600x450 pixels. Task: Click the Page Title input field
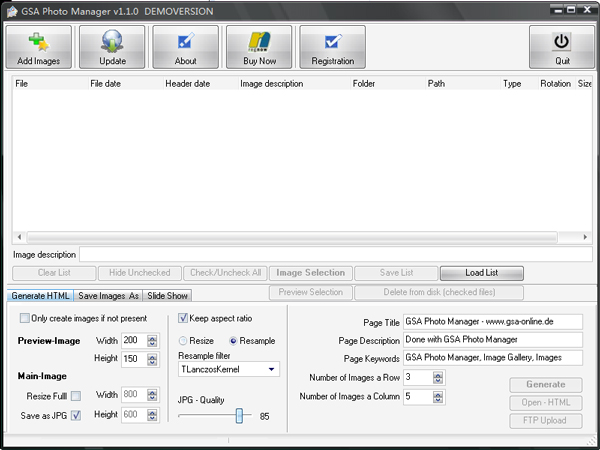tap(493, 321)
